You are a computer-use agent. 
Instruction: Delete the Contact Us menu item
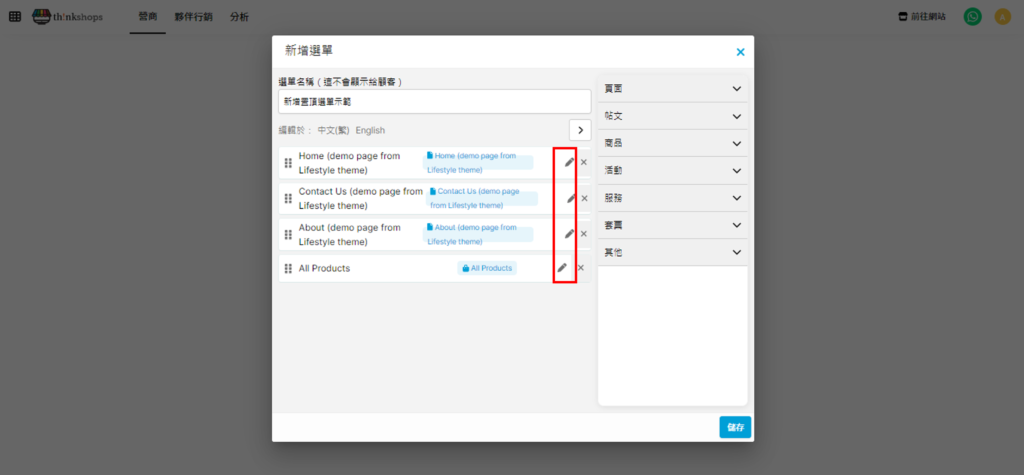(584, 198)
